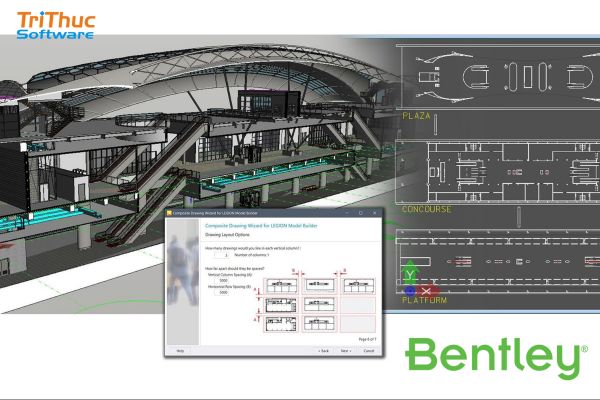Click the 'Drawing Layout Options' heading
This screenshot has height=400, width=600.
click(227, 235)
